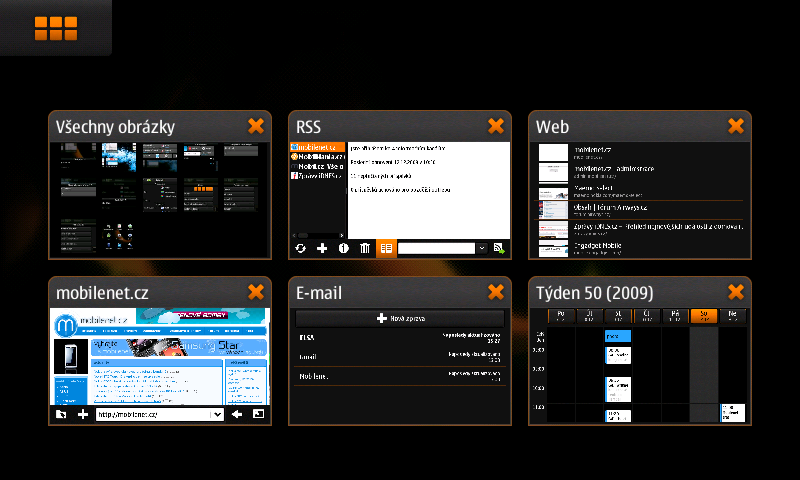Open the first e-mail account row

(x=400, y=337)
